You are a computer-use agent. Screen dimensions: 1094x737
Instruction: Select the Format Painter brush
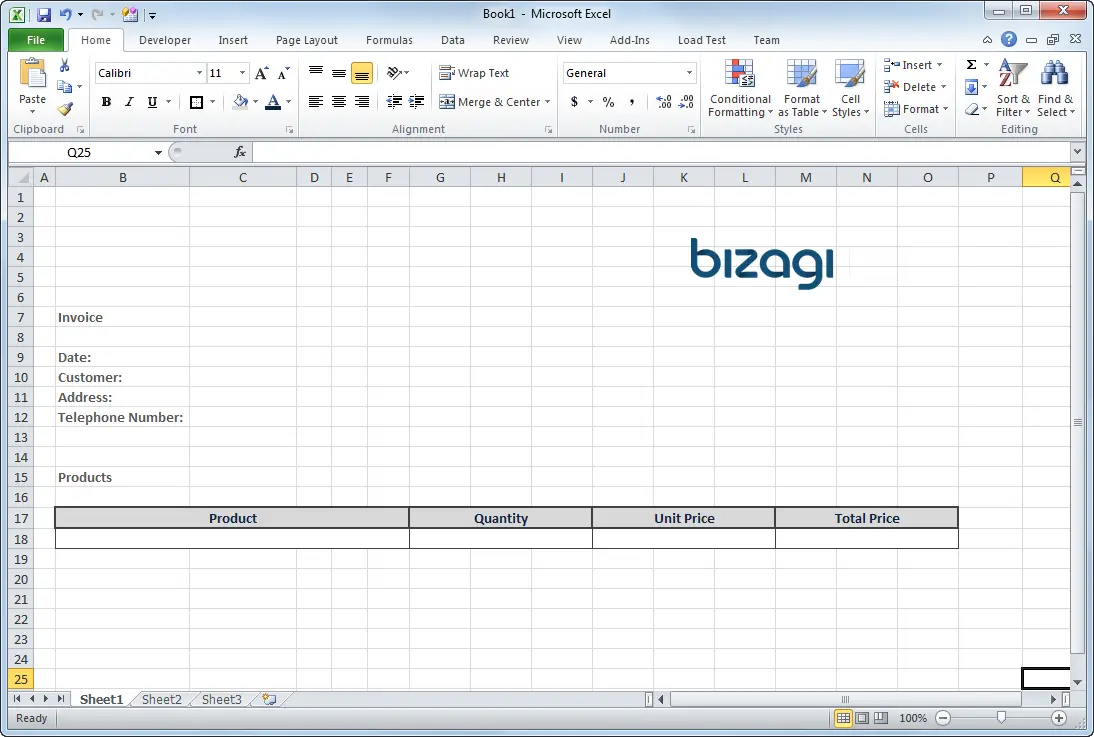pos(65,109)
